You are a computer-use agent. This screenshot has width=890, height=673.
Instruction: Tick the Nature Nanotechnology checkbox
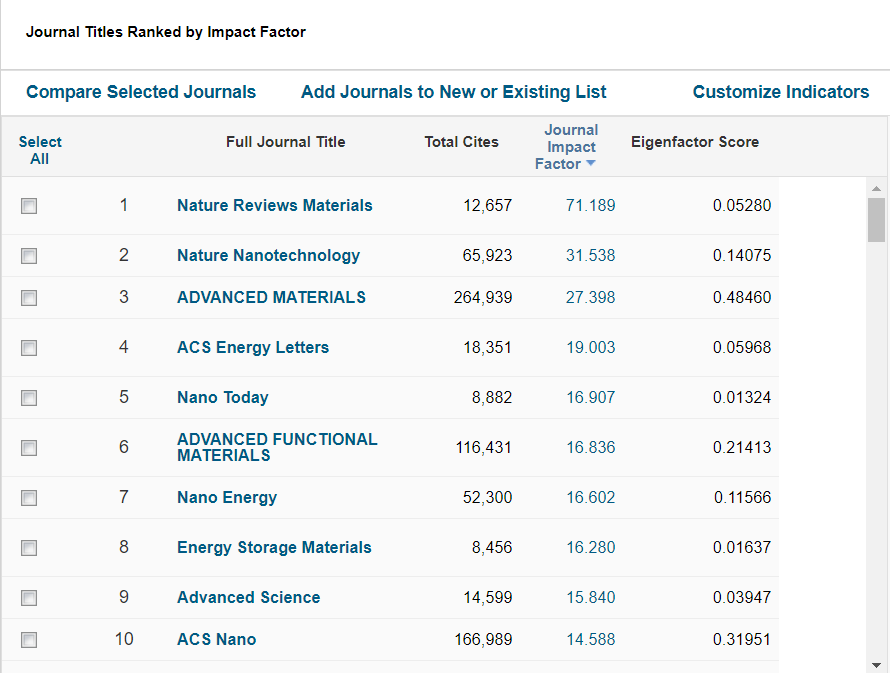pyautogui.click(x=29, y=256)
